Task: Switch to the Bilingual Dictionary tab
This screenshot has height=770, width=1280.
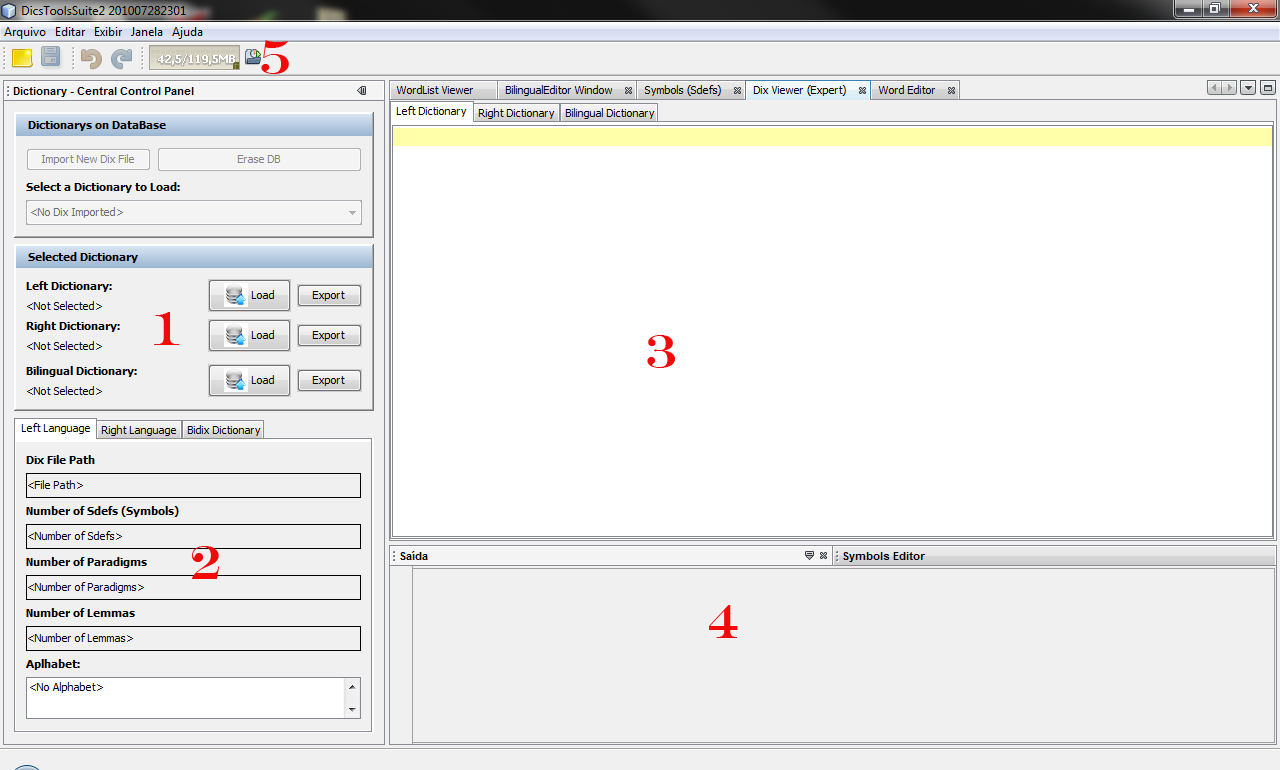Action: click(x=609, y=113)
